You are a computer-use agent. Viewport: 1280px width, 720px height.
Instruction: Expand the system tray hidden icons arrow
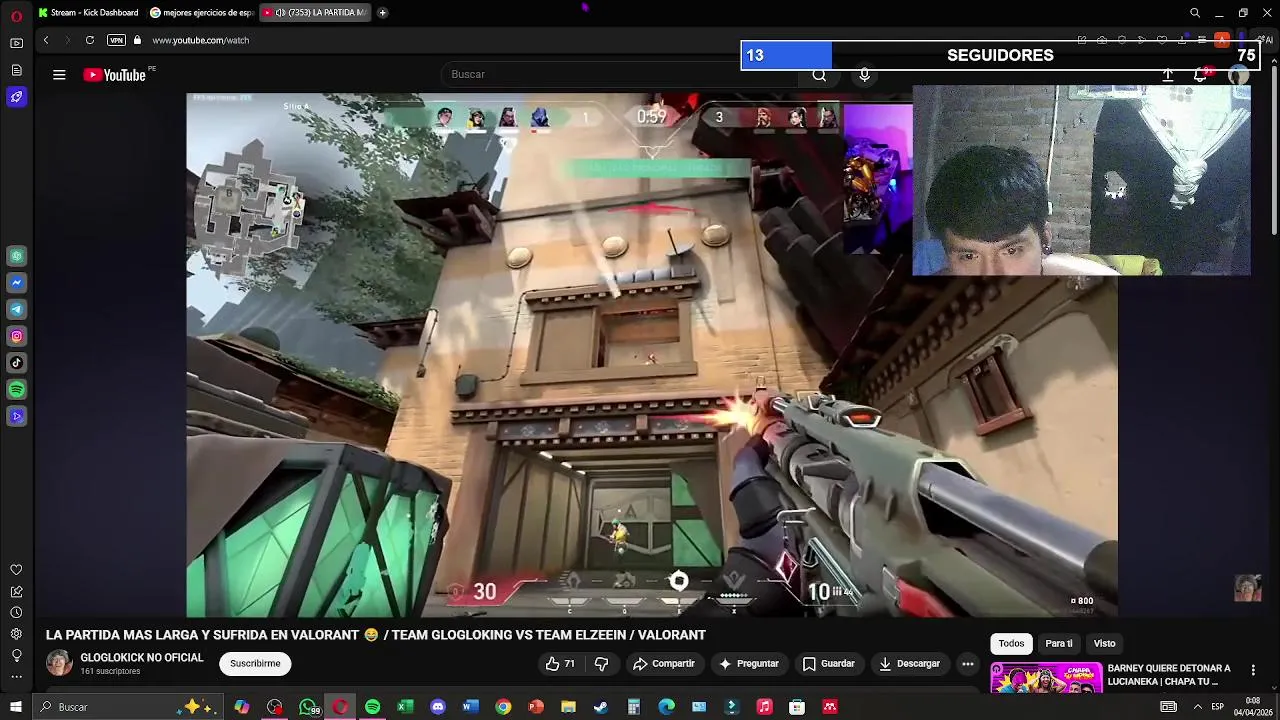click(x=1197, y=707)
